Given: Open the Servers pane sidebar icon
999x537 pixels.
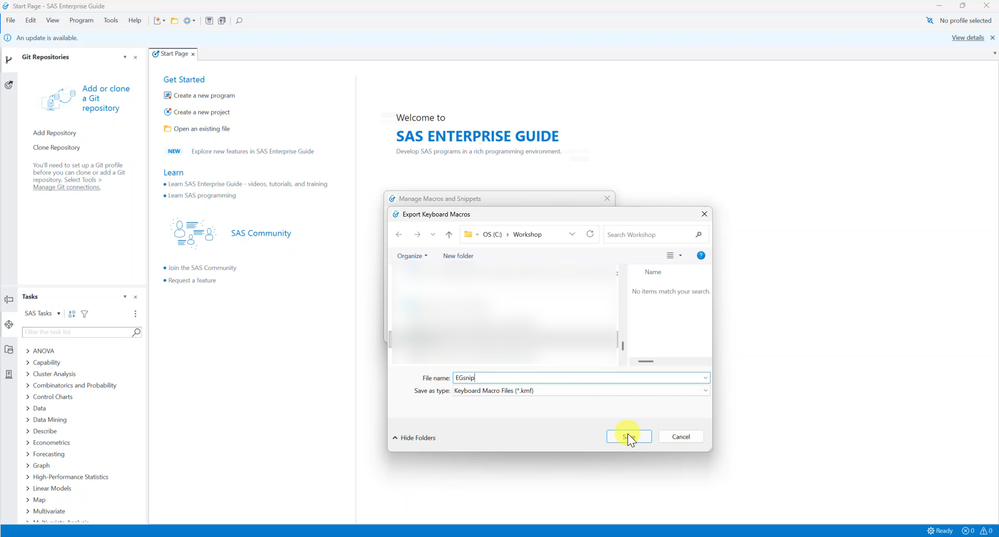Looking at the screenshot, I should 9,349.
